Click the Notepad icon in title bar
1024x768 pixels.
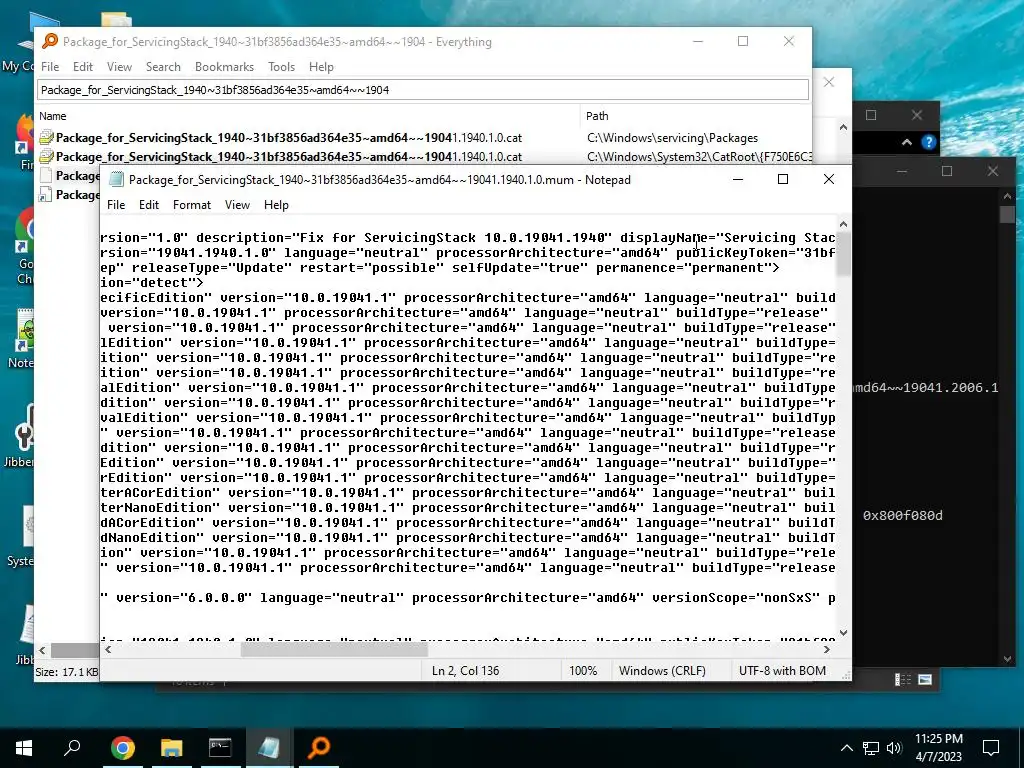[116, 180]
